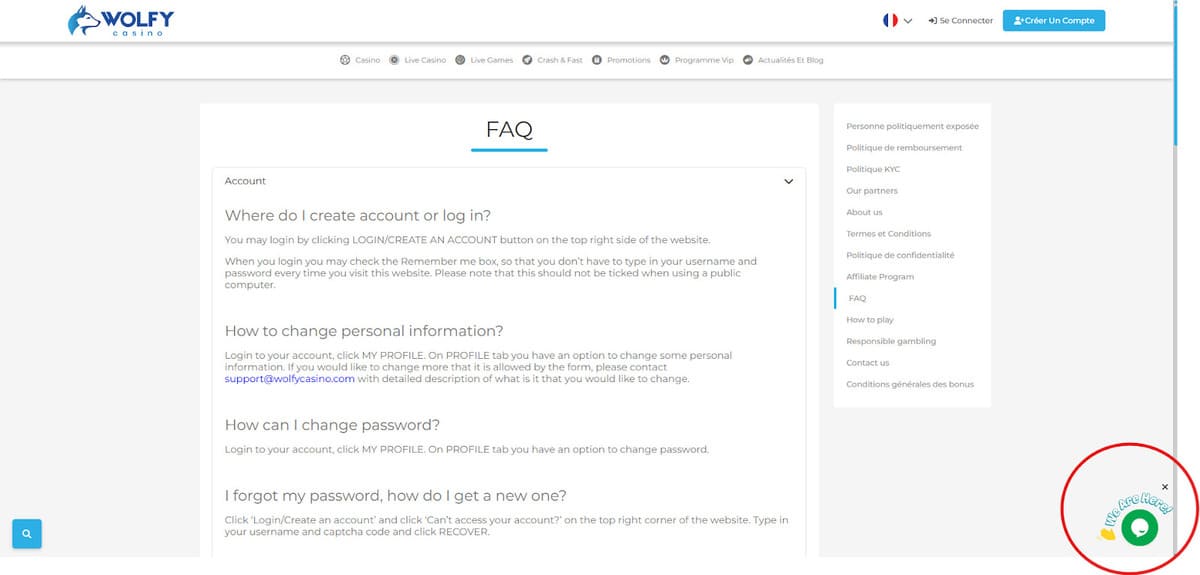Open Affiliate Program sidebar link
Screen dimensions: 1200x575
880,277
